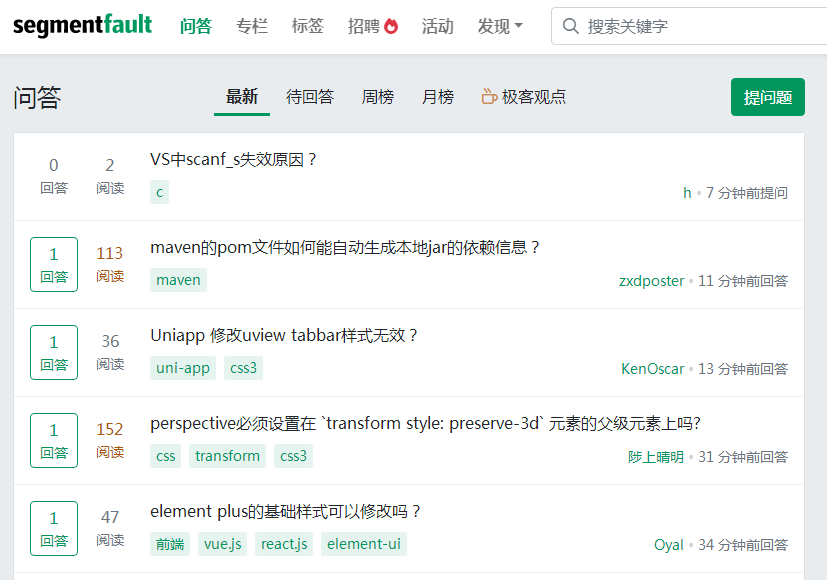Go to 专栏 in the navigation
827x580 pixels.
[x=252, y=27]
